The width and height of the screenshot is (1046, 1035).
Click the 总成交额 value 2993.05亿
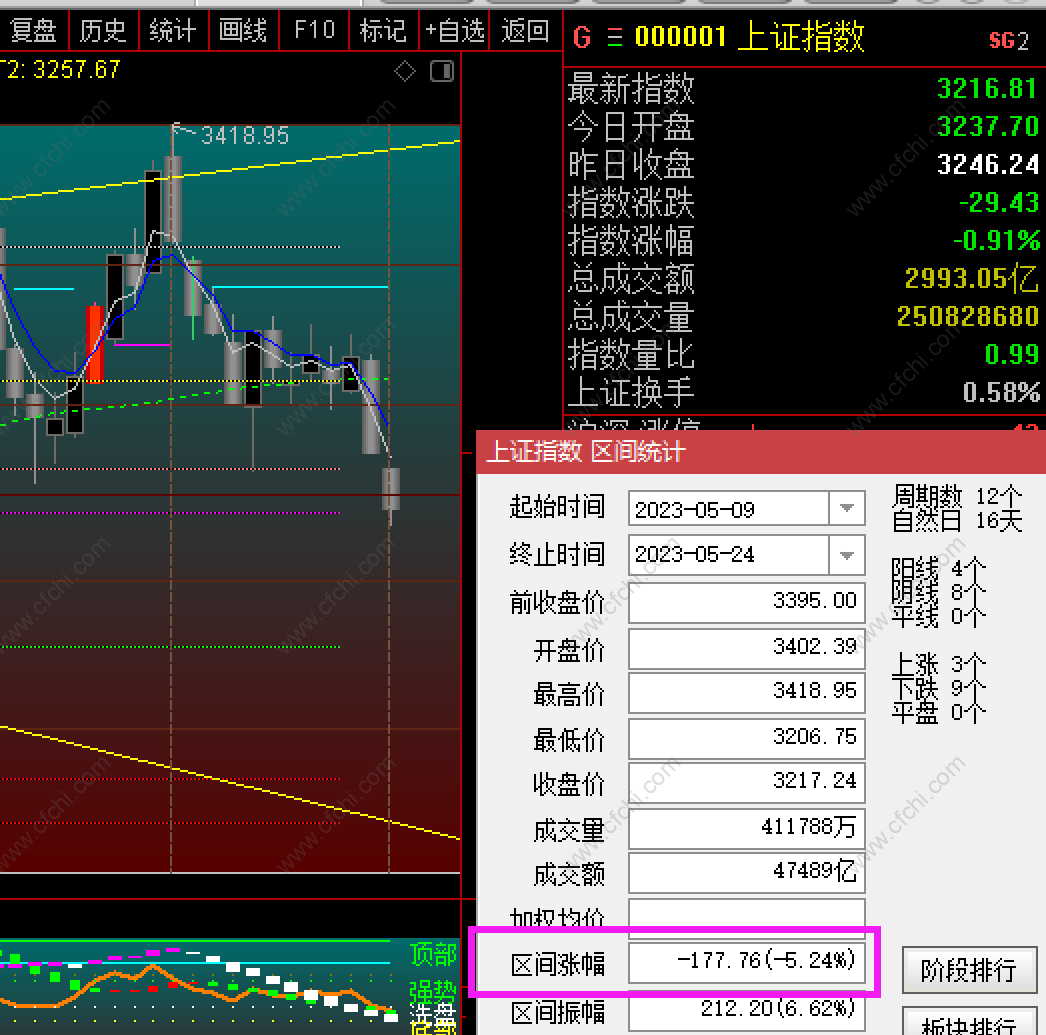[x=971, y=279]
